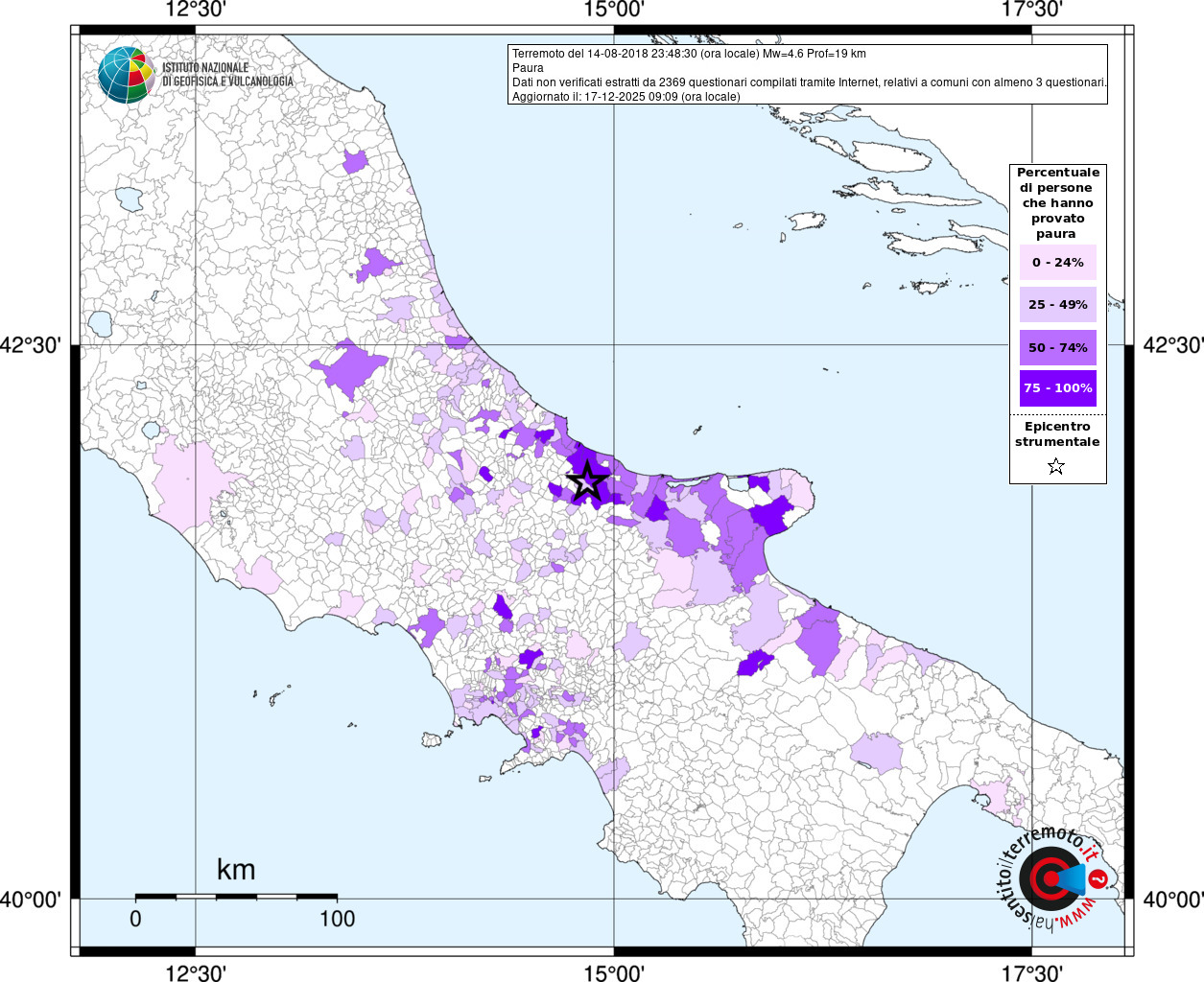Viewport: 1204px width, 982px height.
Task: Click the 'Percentuale di persone' legend title
Action: coord(1058,203)
